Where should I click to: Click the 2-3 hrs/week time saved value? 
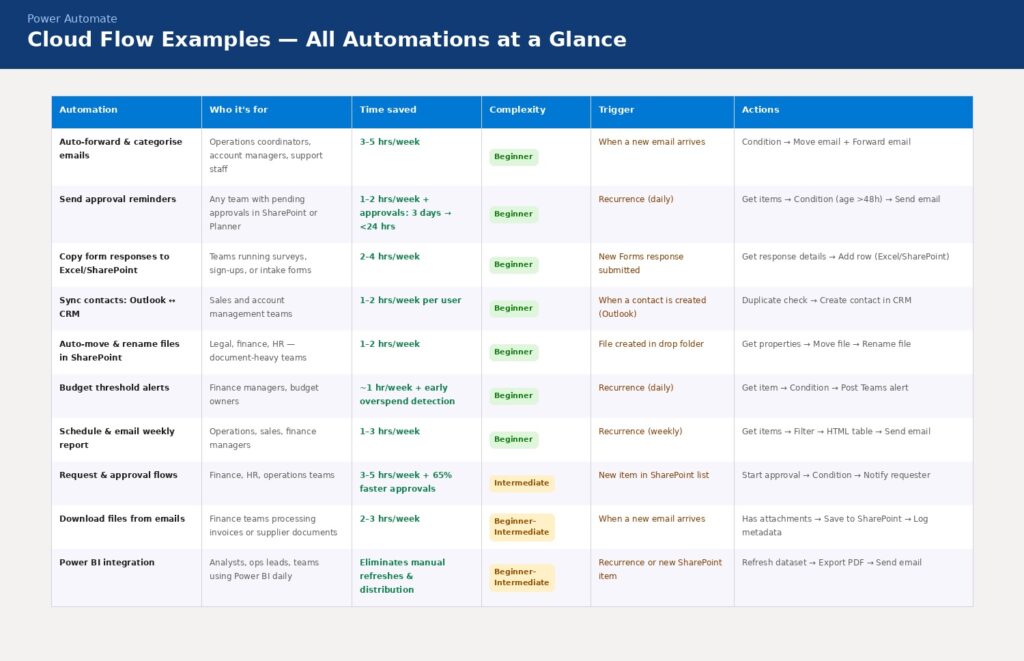click(x=390, y=519)
